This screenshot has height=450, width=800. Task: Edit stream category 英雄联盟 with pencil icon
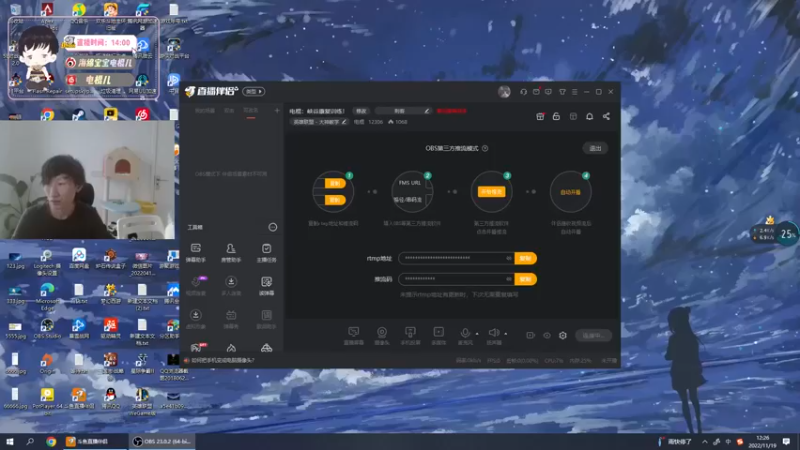pos(344,122)
